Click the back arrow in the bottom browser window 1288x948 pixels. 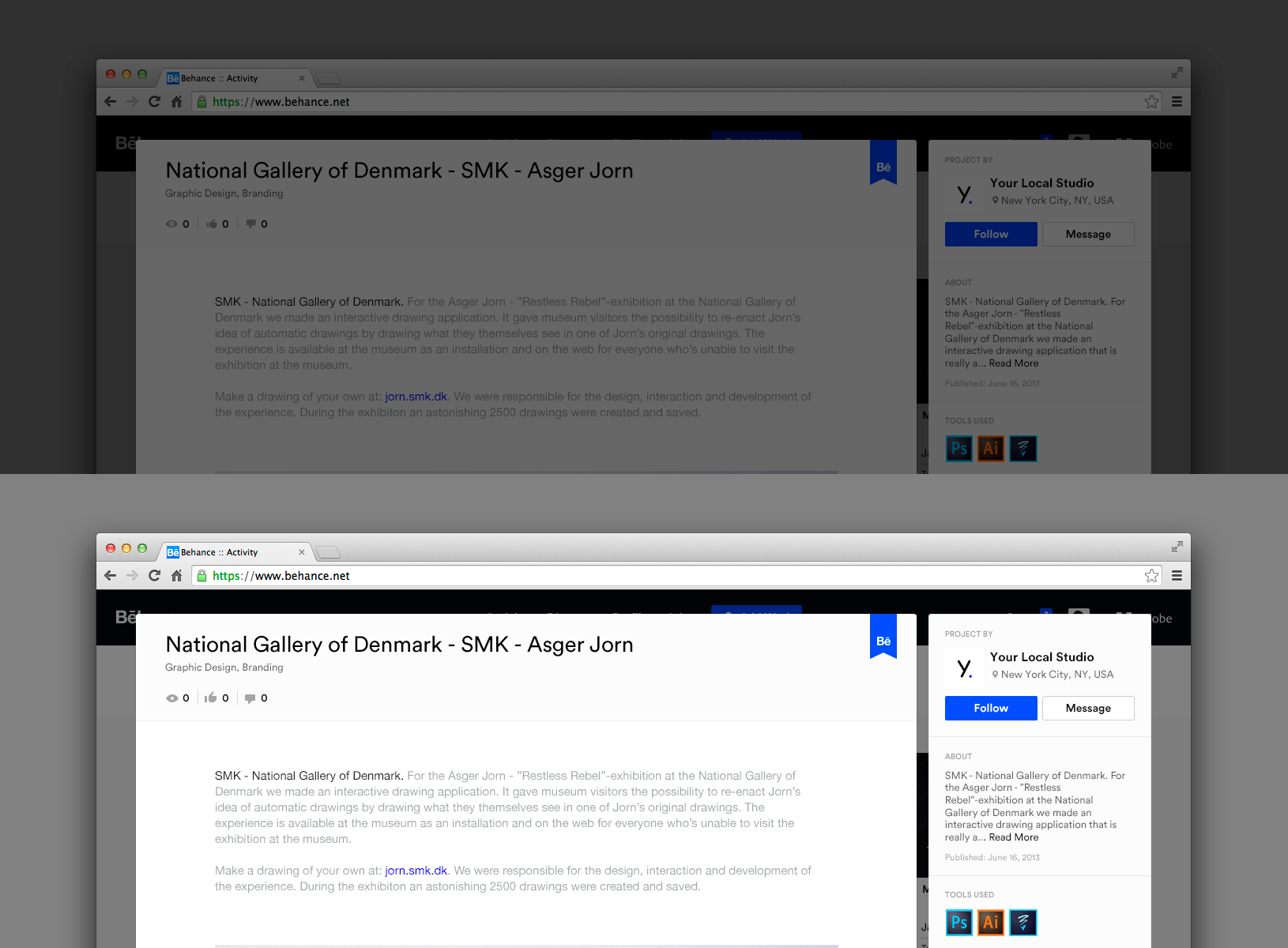[x=111, y=575]
